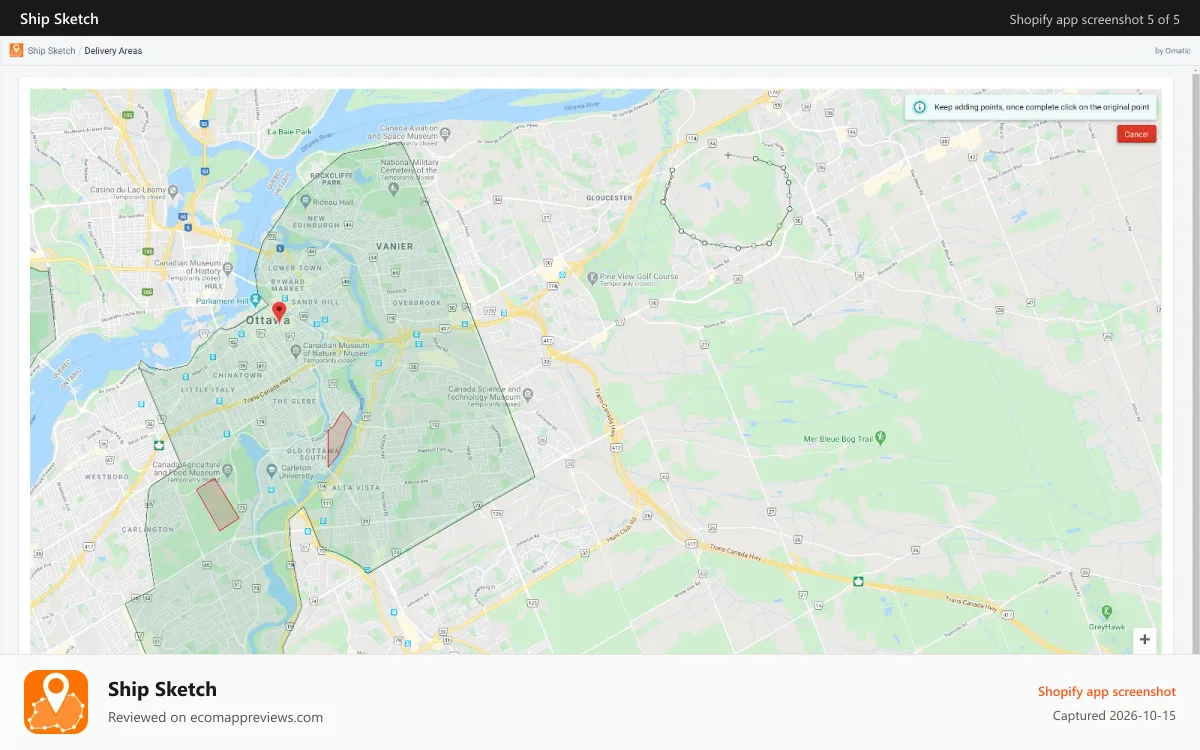Click the red Cancel button
The width and height of the screenshot is (1200, 750).
(1136, 134)
